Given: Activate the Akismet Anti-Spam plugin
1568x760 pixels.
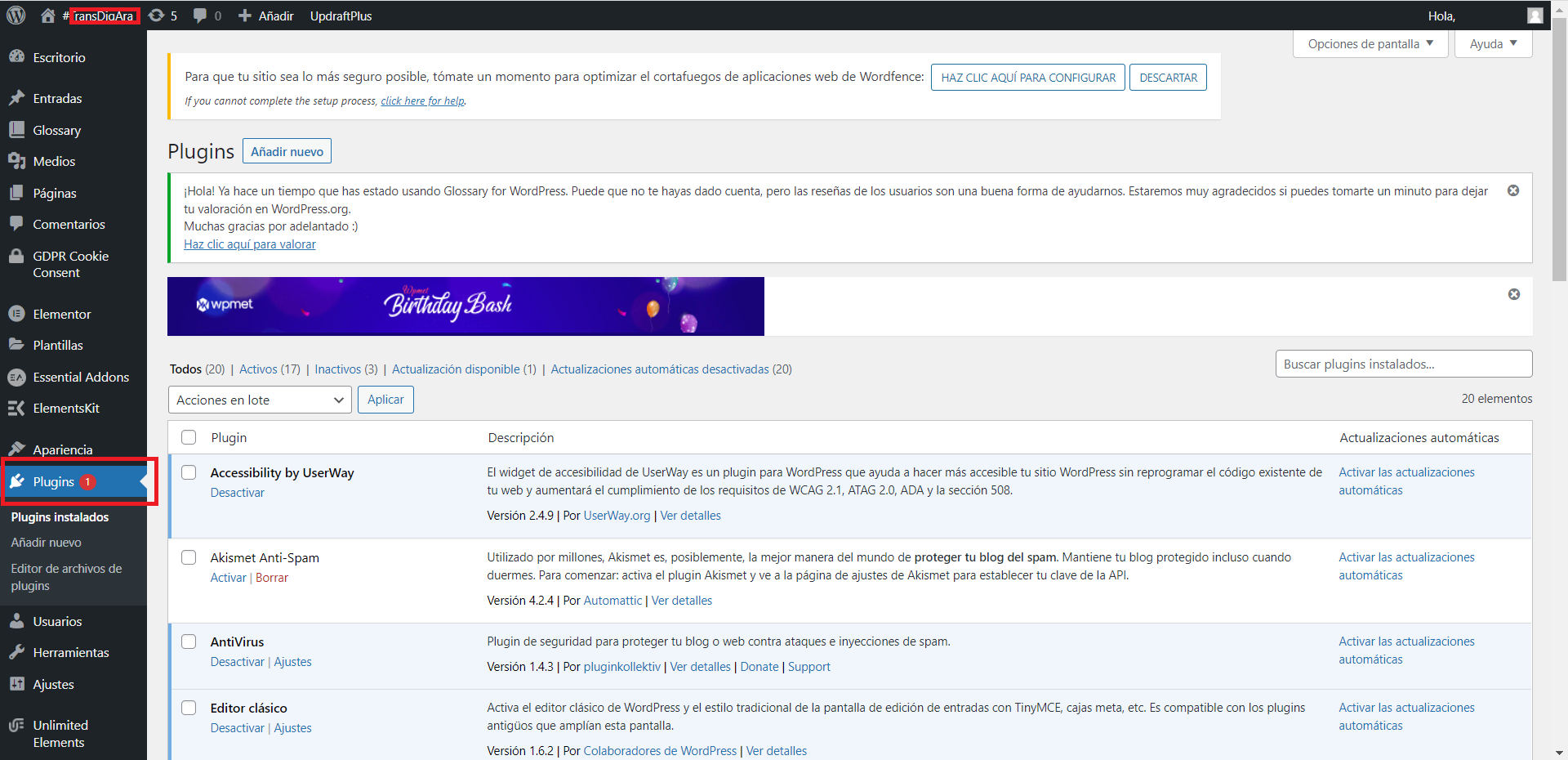Looking at the screenshot, I should [x=228, y=578].
